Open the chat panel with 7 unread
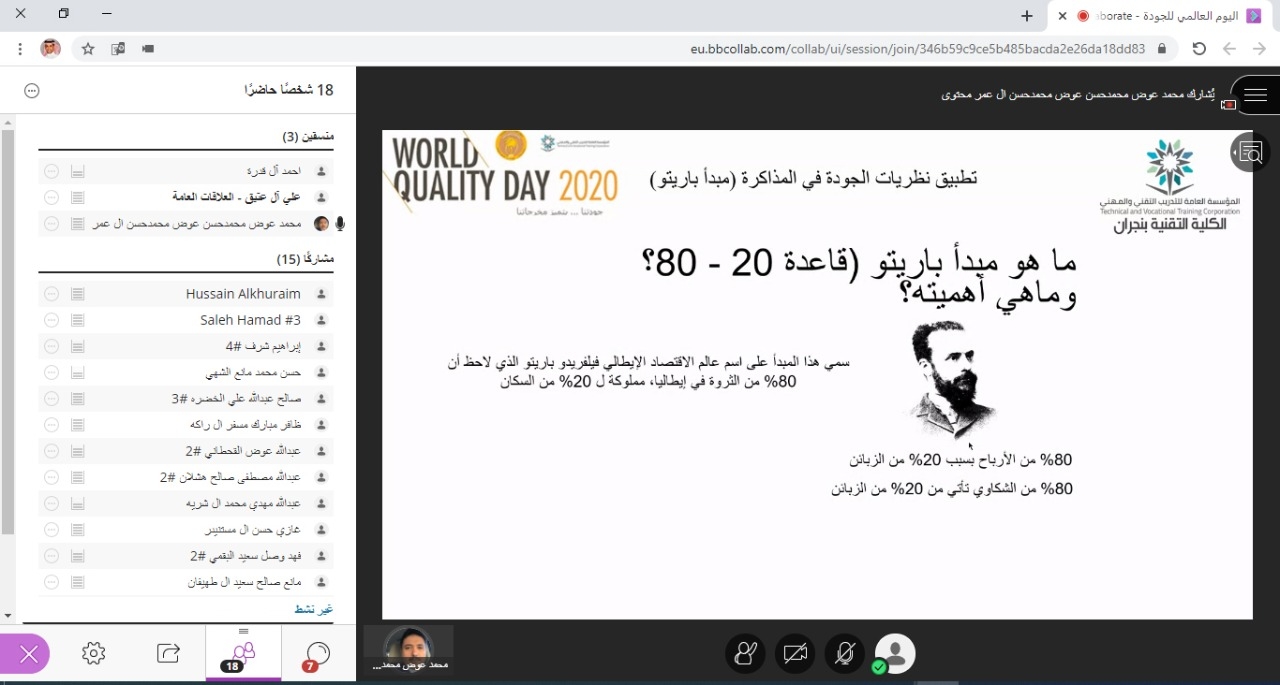 [317, 654]
